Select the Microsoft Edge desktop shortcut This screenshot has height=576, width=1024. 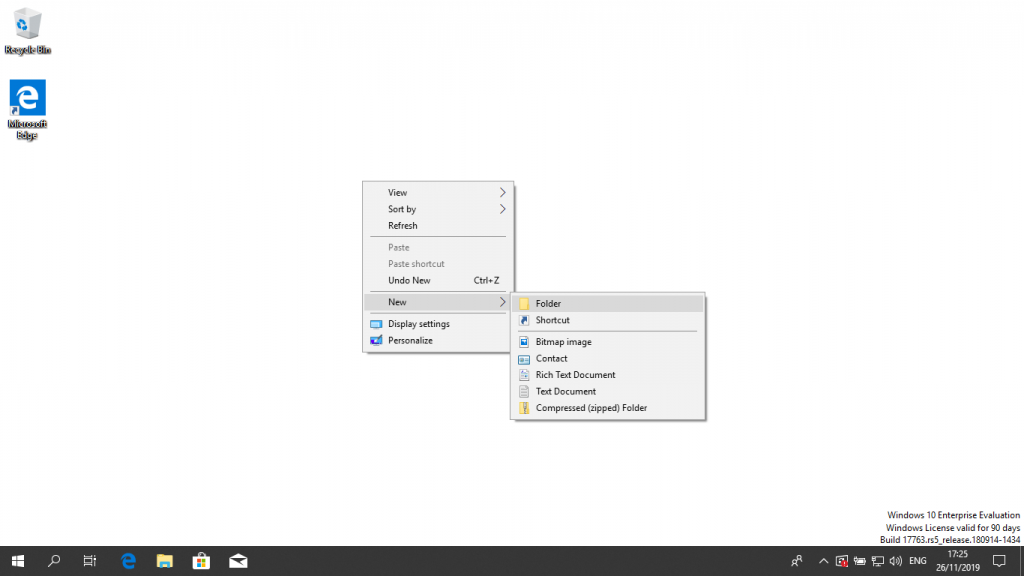click(27, 109)
